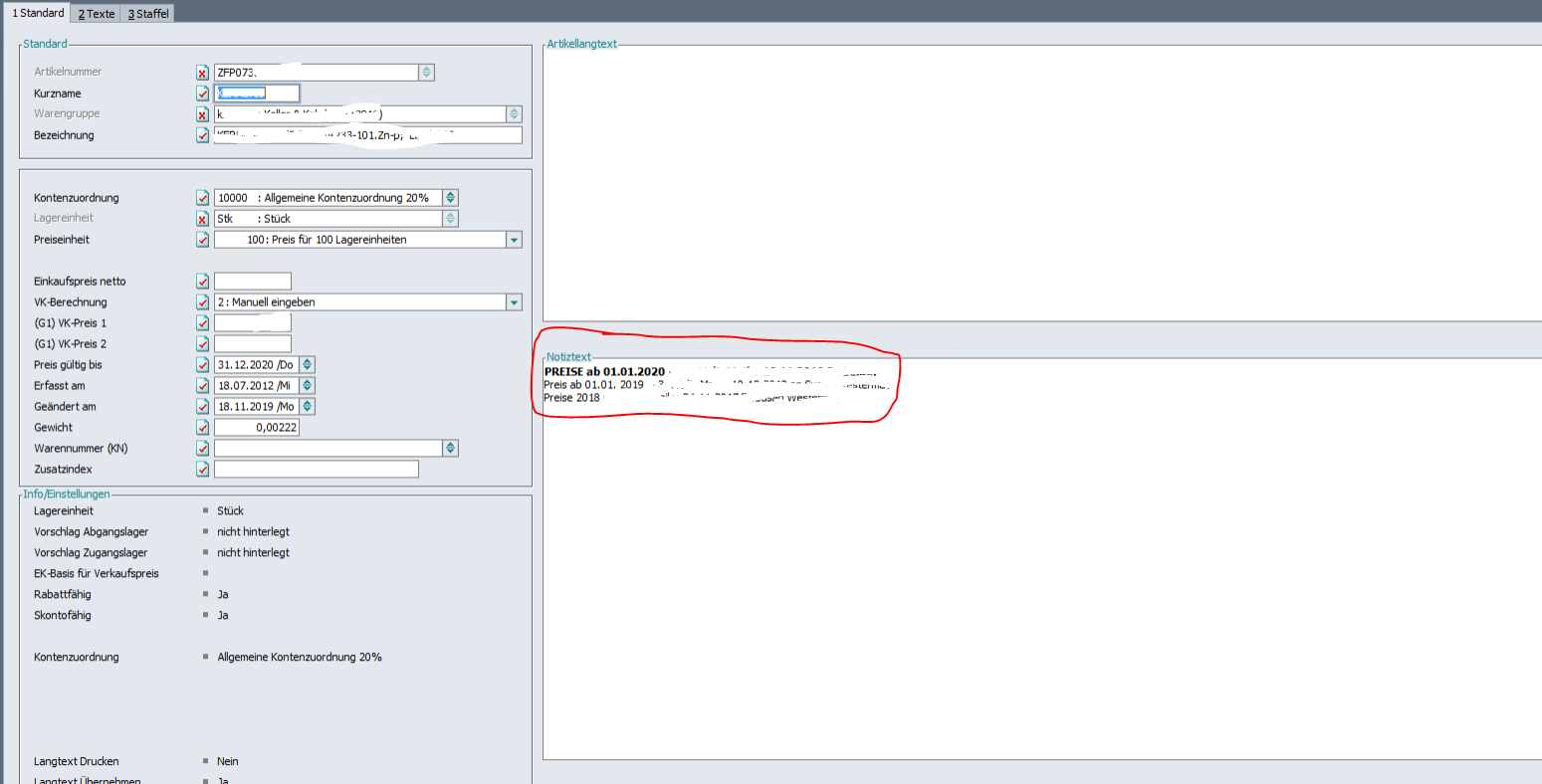
Task: Expand the Preiseinheit dropdown arrow
Action: (514, 240)
